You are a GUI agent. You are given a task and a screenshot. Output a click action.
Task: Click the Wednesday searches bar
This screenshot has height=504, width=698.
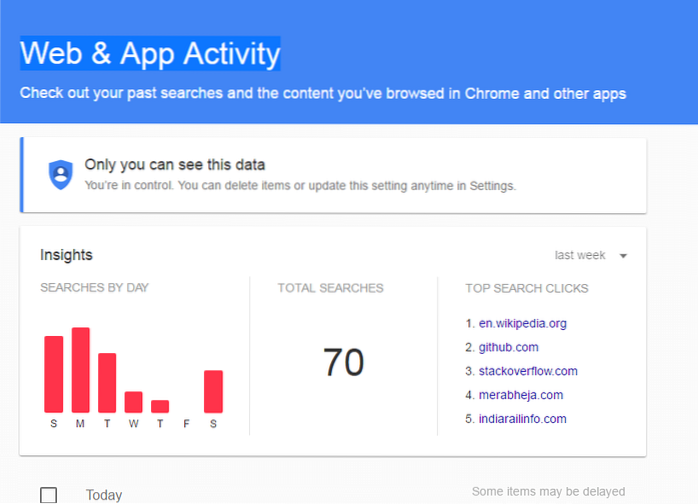133,402
